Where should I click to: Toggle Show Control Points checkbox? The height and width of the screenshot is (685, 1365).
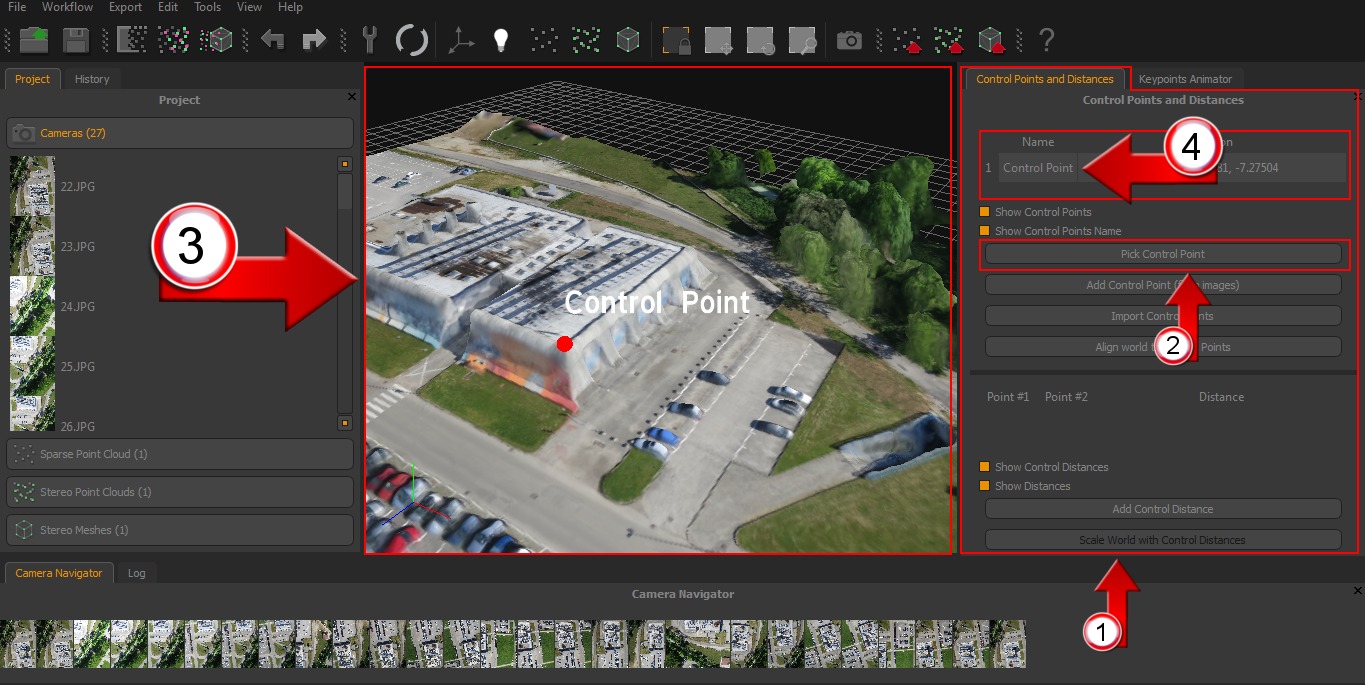(985, 212)
